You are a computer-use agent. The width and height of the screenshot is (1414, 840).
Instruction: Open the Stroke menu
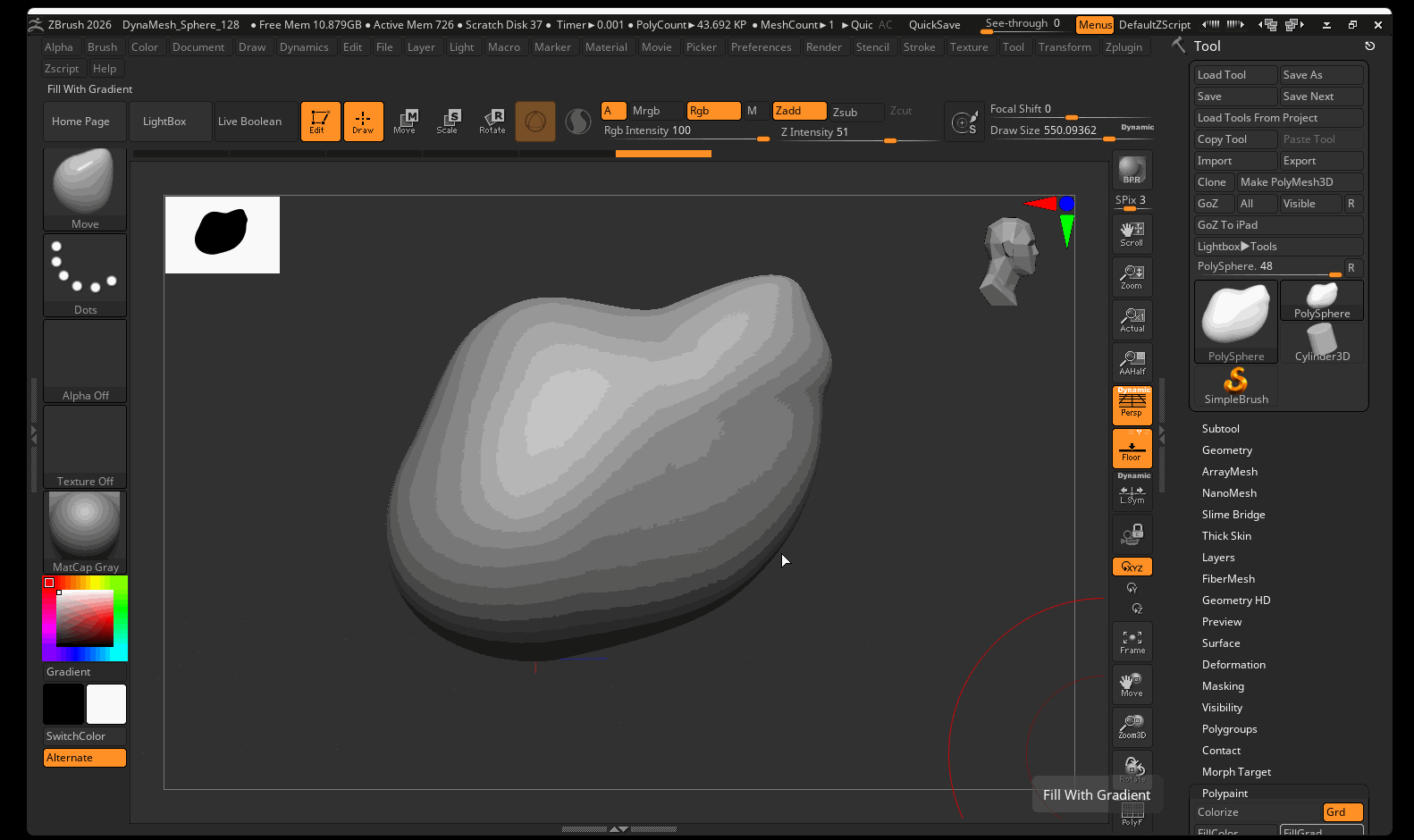[x=919, y=47]
